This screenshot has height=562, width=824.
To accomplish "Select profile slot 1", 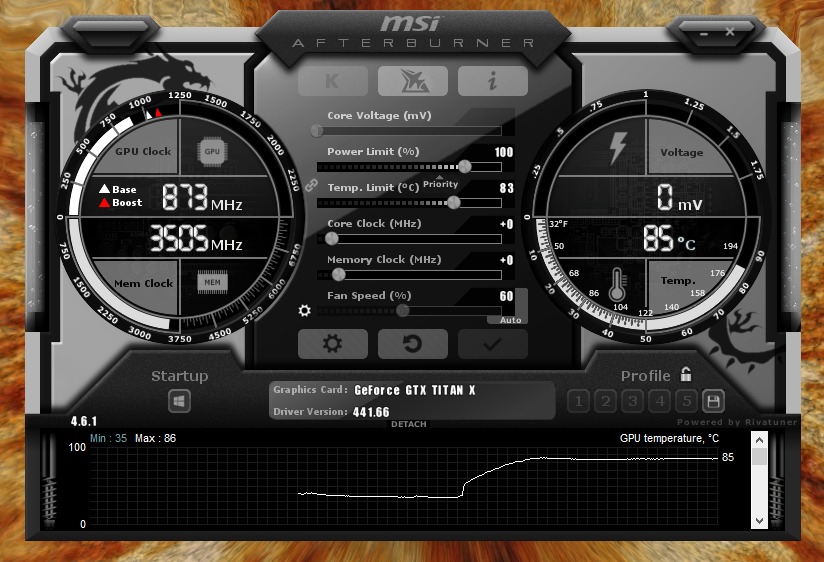I will (578, 402).
